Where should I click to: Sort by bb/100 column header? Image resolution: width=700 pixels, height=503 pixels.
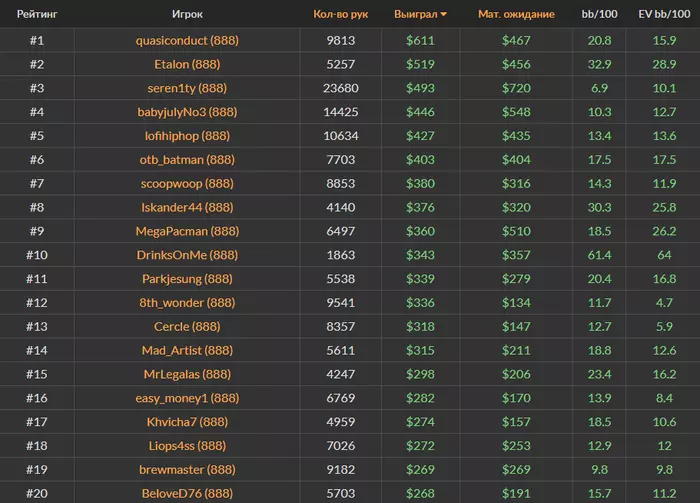point(600,15)
